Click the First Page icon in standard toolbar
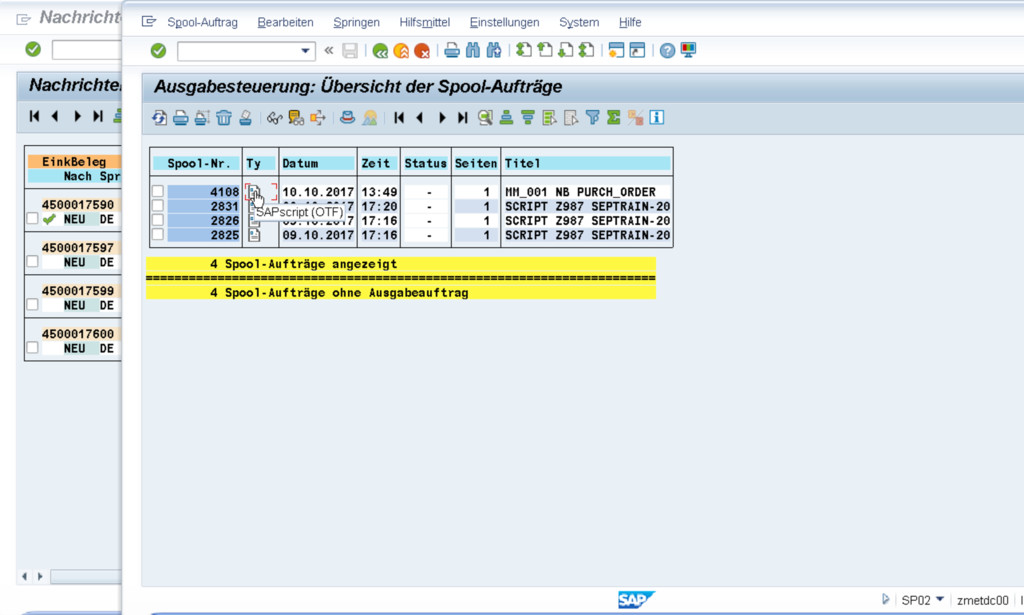 click(524, 50)
